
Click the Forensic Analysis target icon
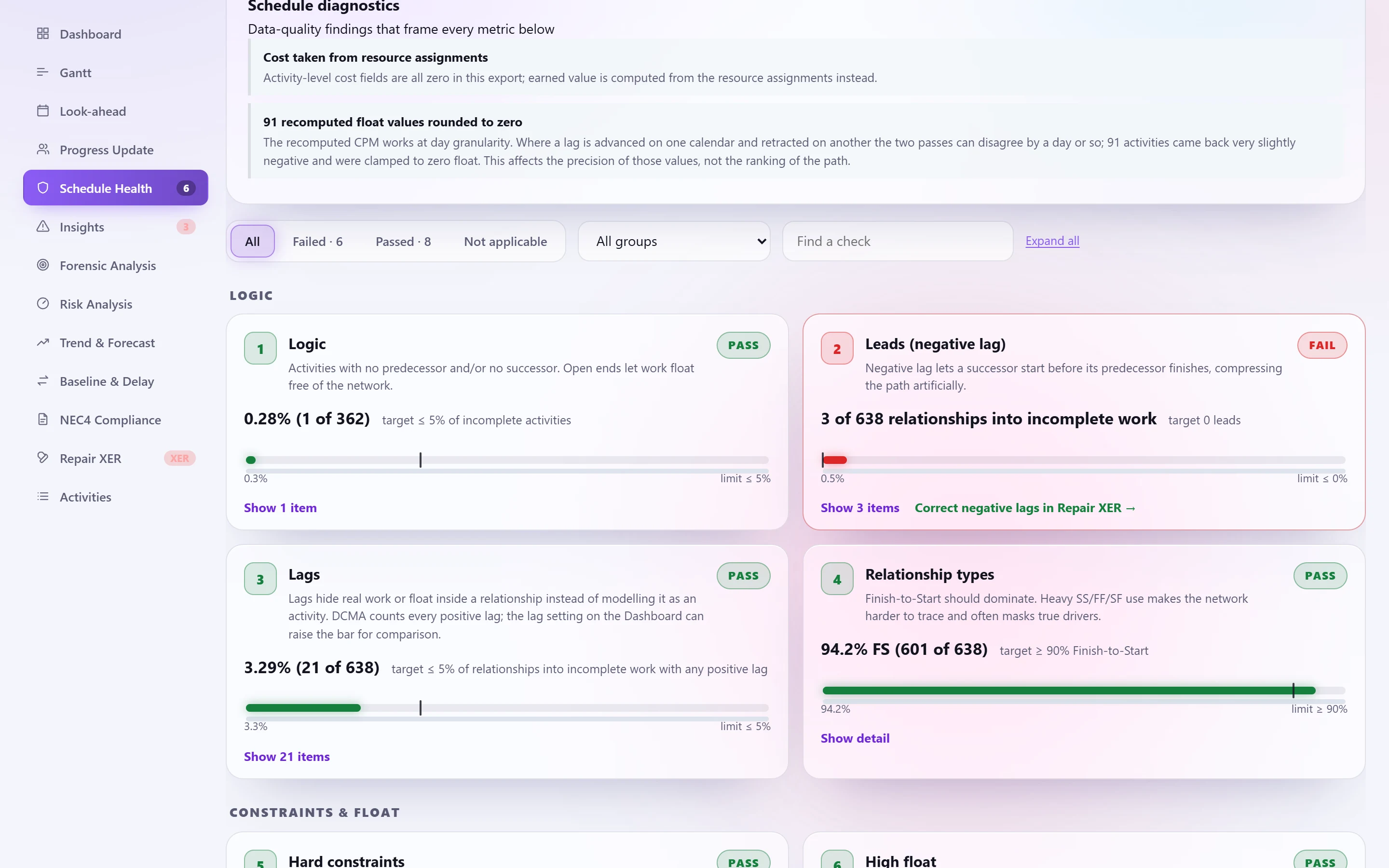pyautogui.click(x=42, y=265)
